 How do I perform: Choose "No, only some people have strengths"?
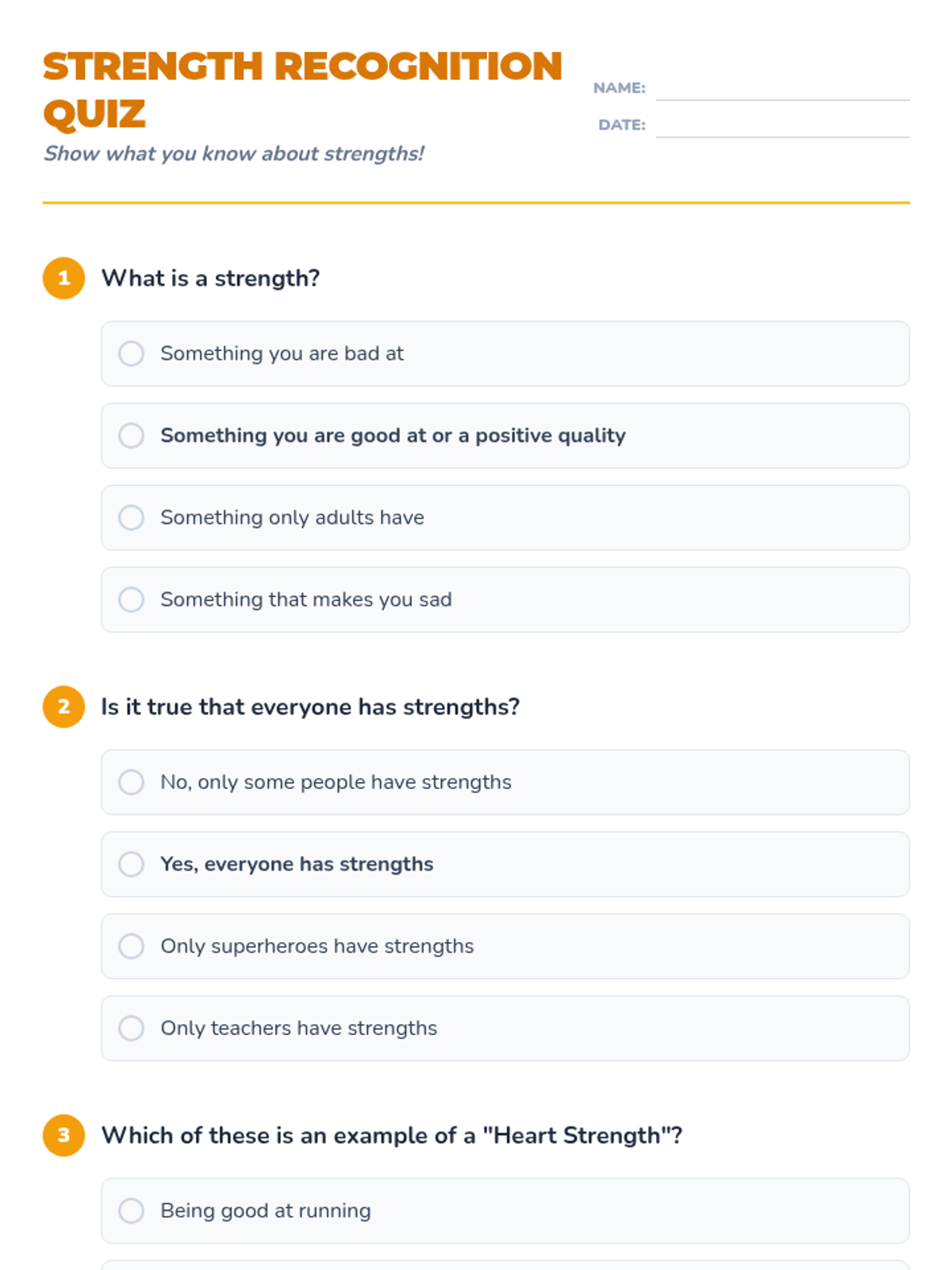(x=131, y=782)
